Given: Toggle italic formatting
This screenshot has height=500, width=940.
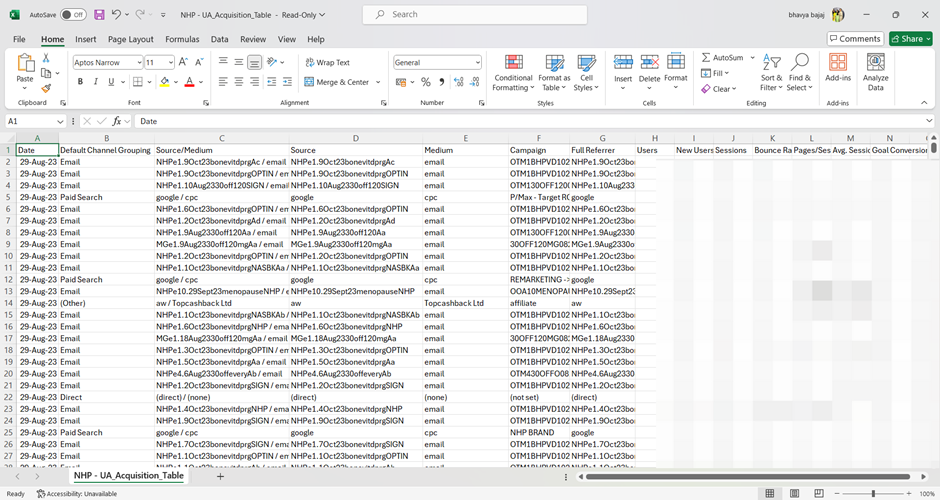Looking at the screenshot, I should coord(95,82).
